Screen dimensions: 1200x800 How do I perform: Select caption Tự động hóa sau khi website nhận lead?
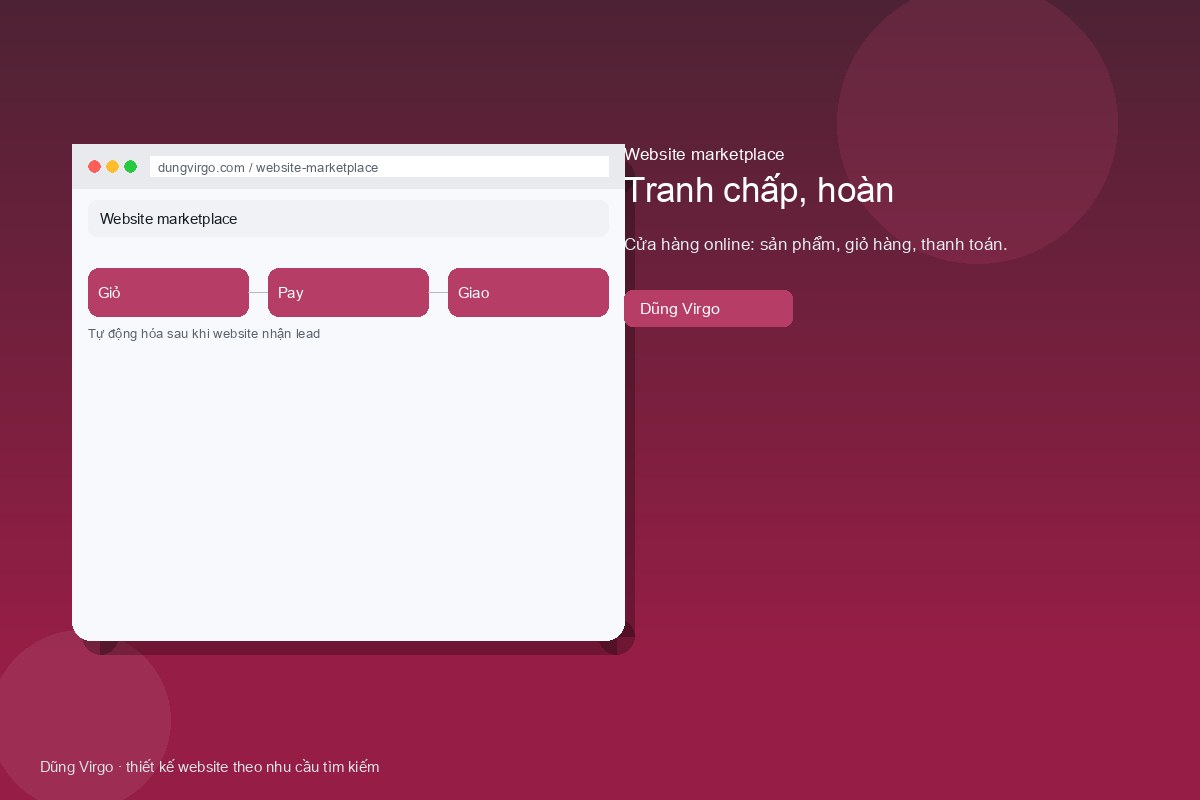tap(204, 334)
